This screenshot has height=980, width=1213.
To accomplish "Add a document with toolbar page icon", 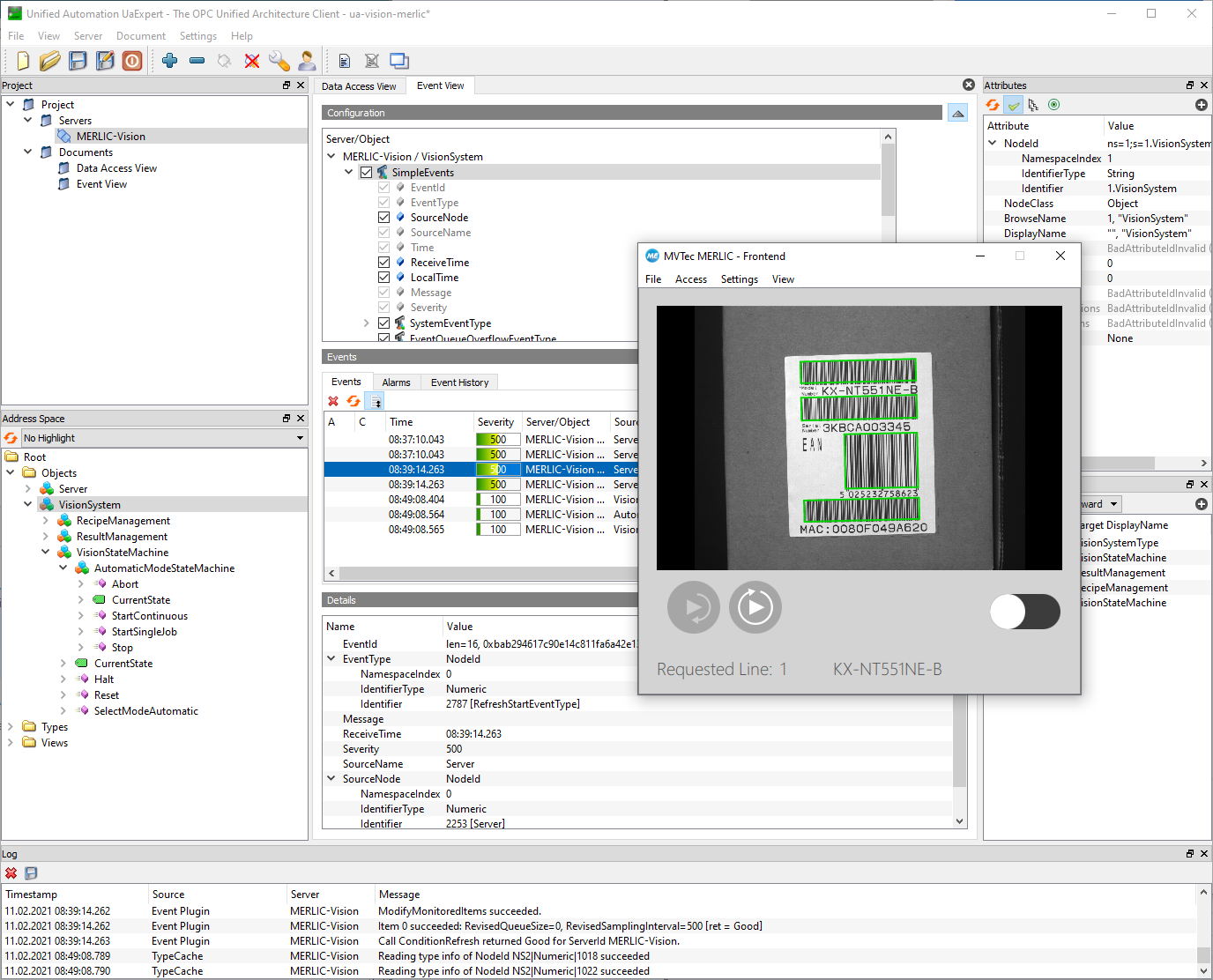I will point(345,61).
